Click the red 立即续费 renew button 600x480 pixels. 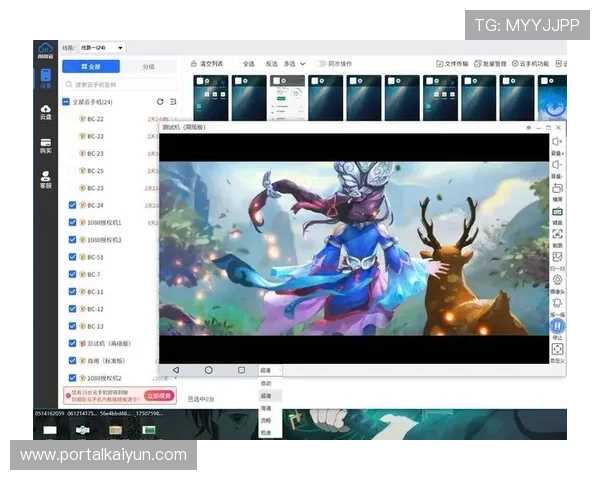pyautogui.click(x=159, y=395)
